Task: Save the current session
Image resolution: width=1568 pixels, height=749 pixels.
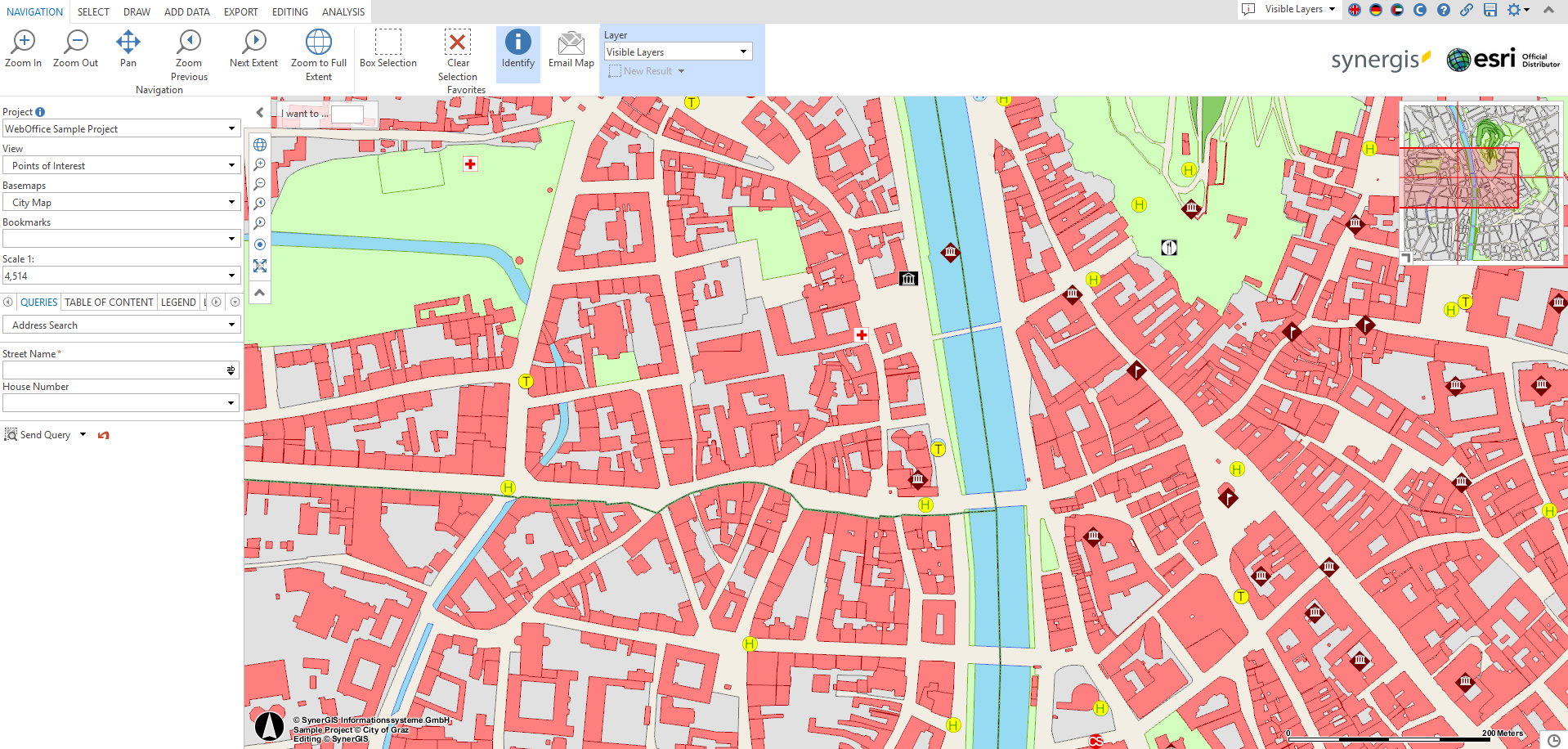Action: (x=1490, y=11)
